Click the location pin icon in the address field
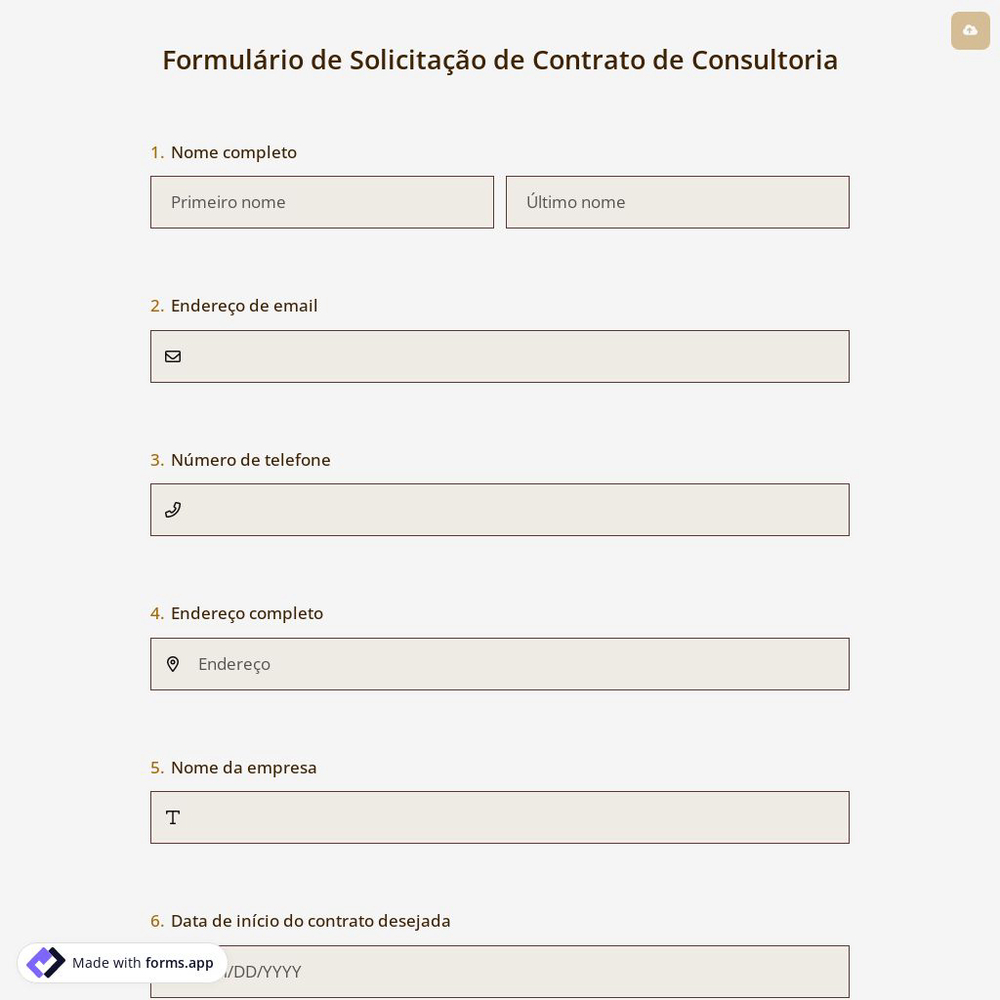The image size is (1000, 1000). tap(173, 663)
